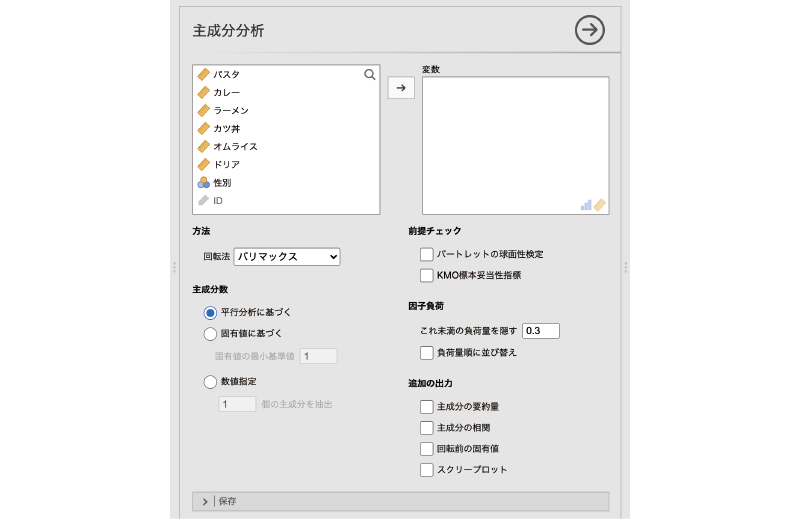Click the 個の主成分を抽出 number field

[x=237, y=404]
